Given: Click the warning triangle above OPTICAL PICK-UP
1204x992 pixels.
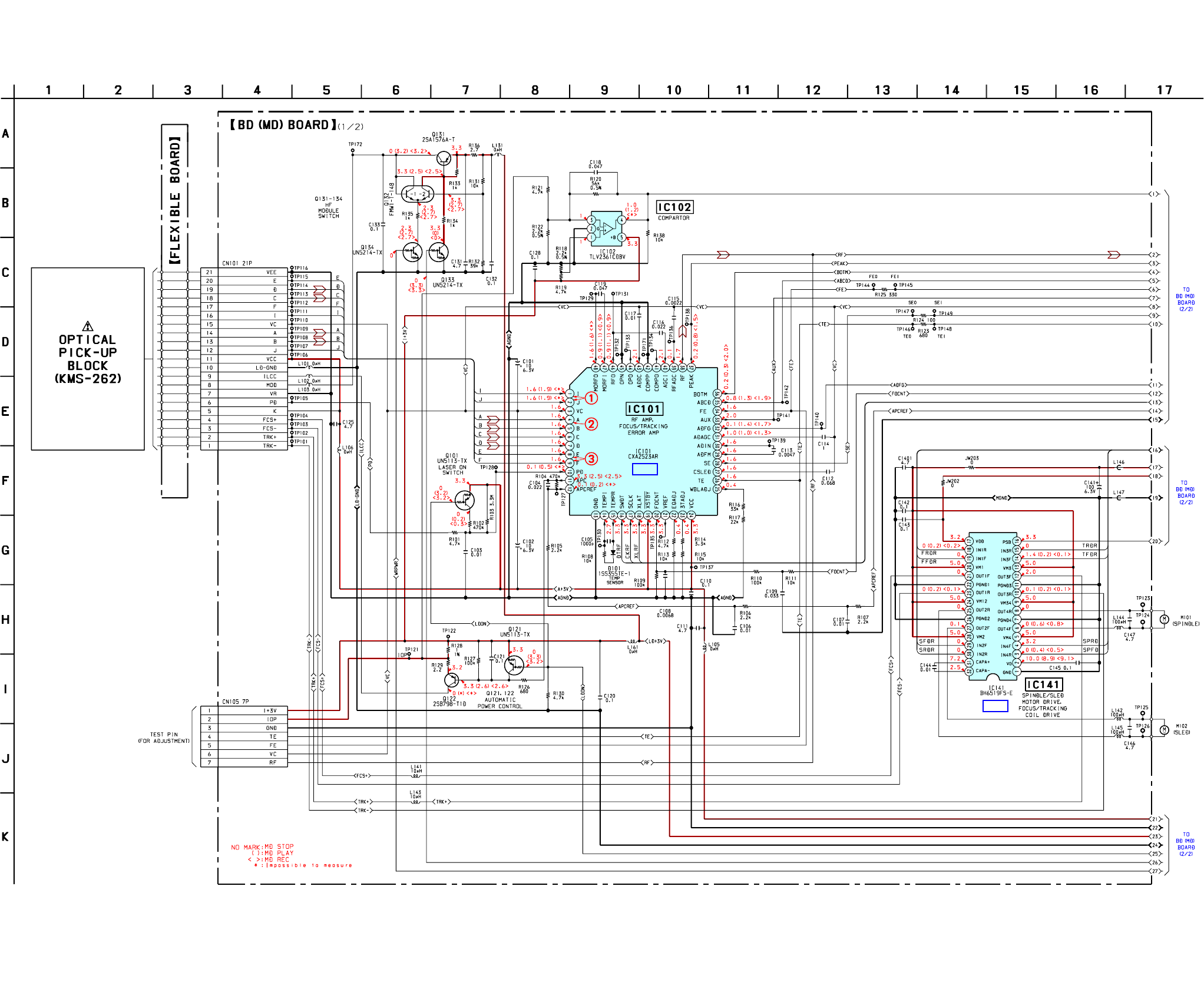Looking at the screenshot, I should tap(88, 326).
